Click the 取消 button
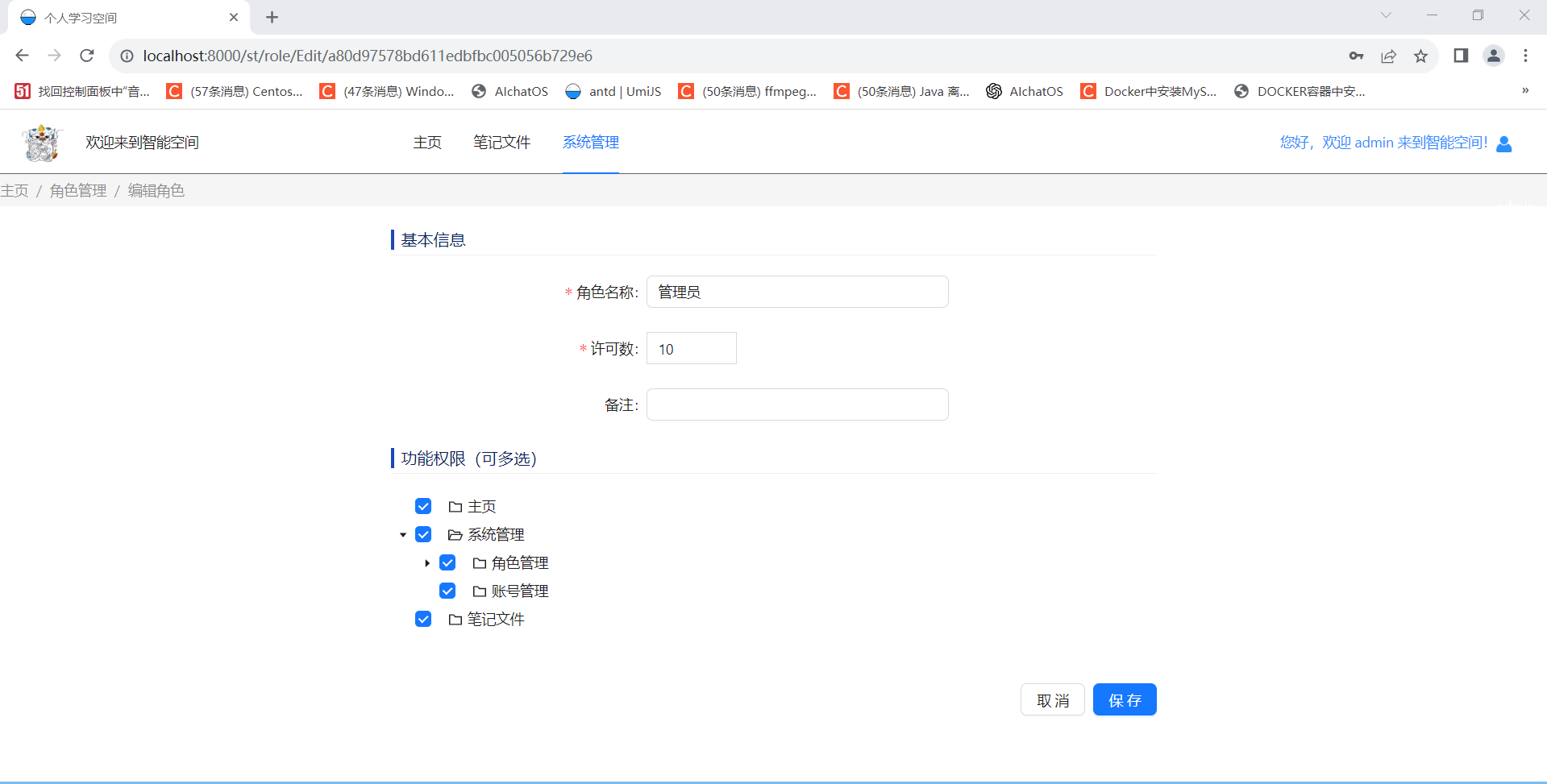The height and width of the screenshot is (784, 1547). pyautogui.click(x=1053, y=700)
